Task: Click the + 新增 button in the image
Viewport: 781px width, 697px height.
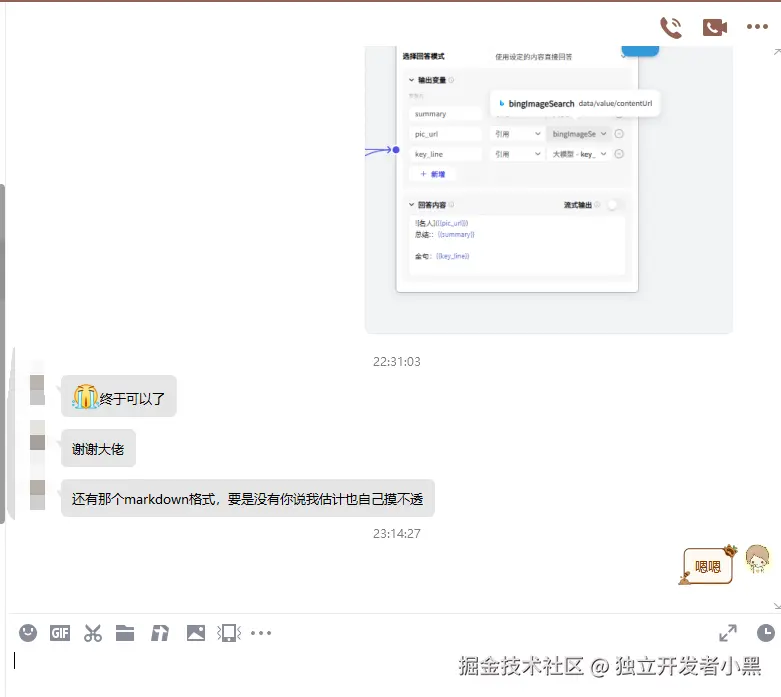Action: (x=432, y=174)
